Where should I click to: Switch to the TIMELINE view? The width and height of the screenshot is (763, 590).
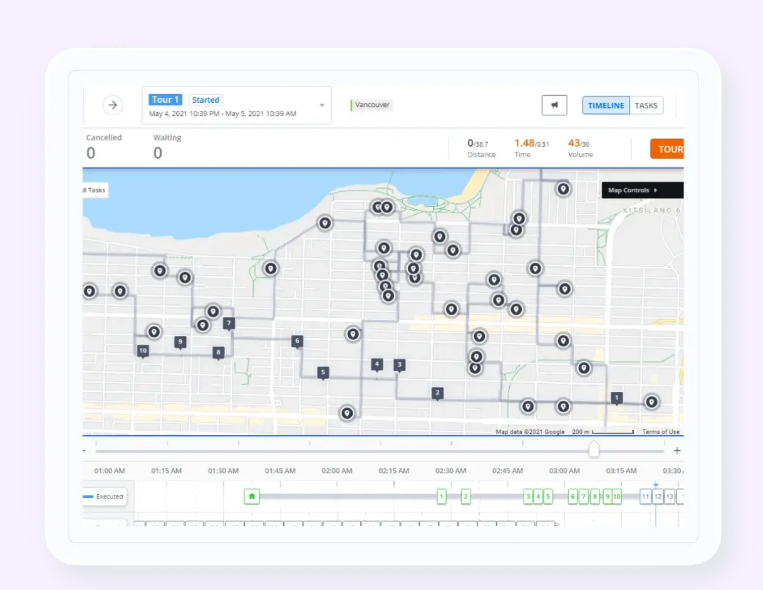pos(606,105)
